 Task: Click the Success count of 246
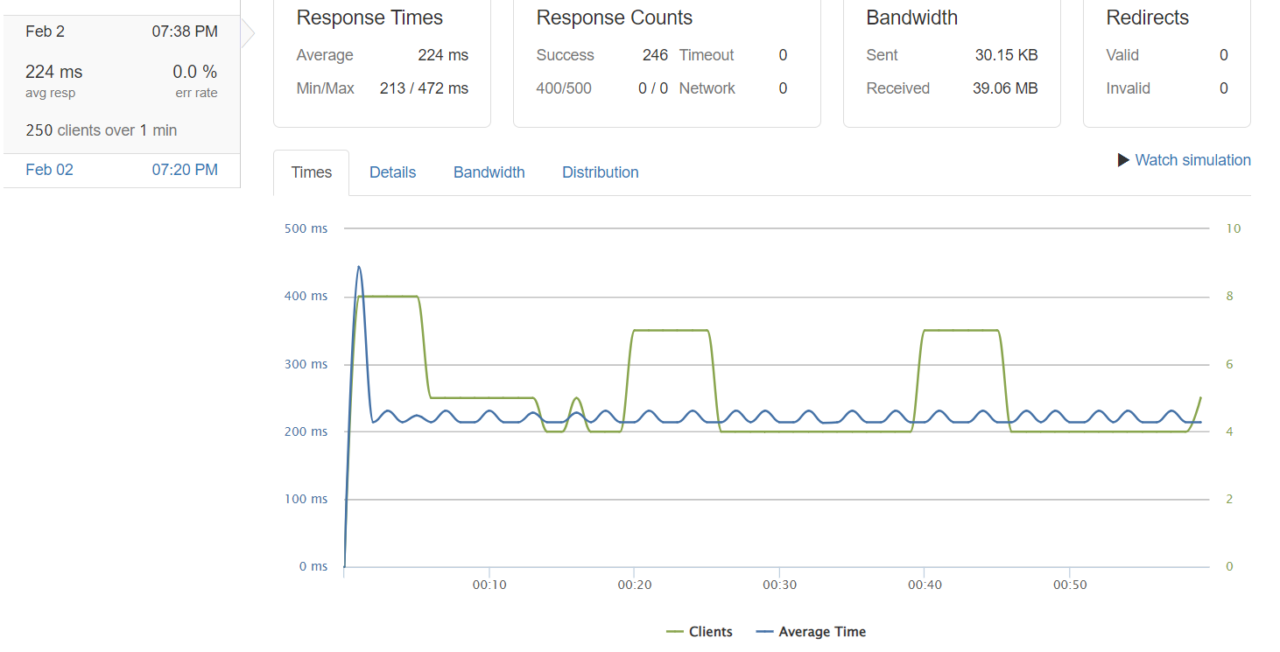(655, 55)
